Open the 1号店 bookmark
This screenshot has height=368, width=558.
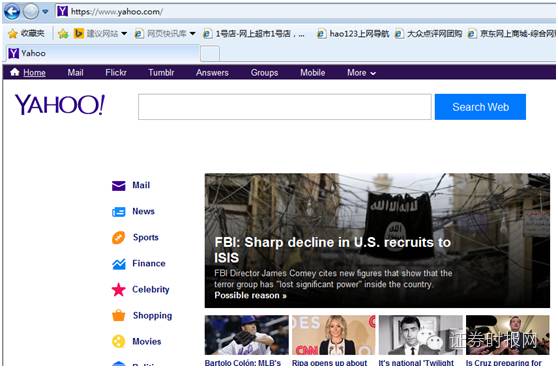tap(254, 34)
